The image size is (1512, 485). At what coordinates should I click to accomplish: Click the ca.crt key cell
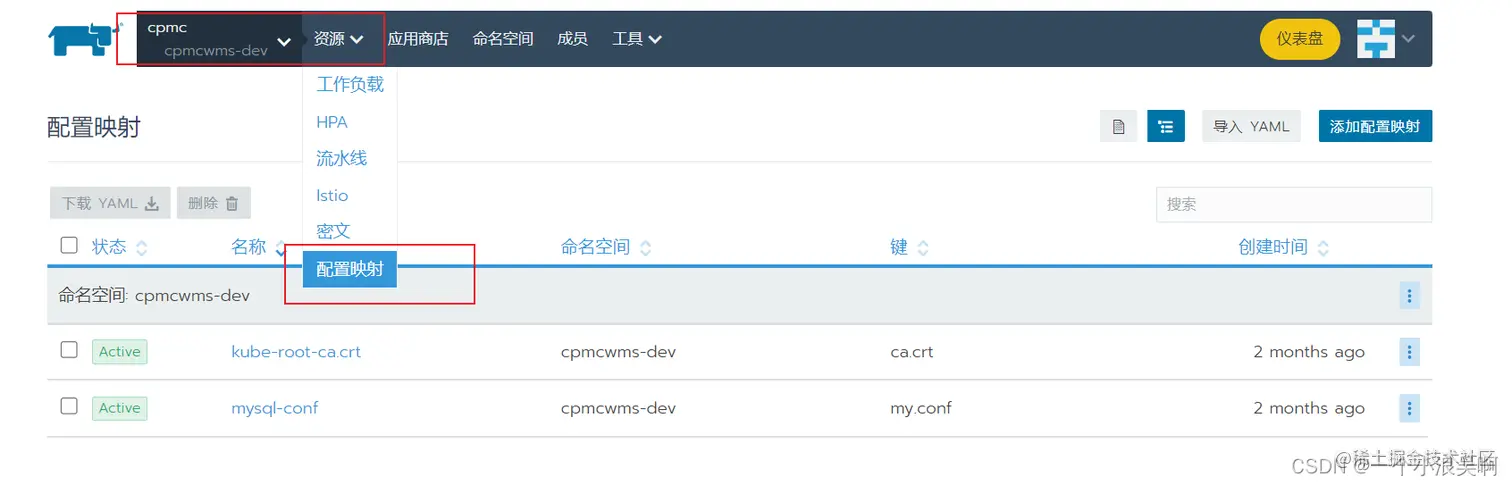point(912,352)
